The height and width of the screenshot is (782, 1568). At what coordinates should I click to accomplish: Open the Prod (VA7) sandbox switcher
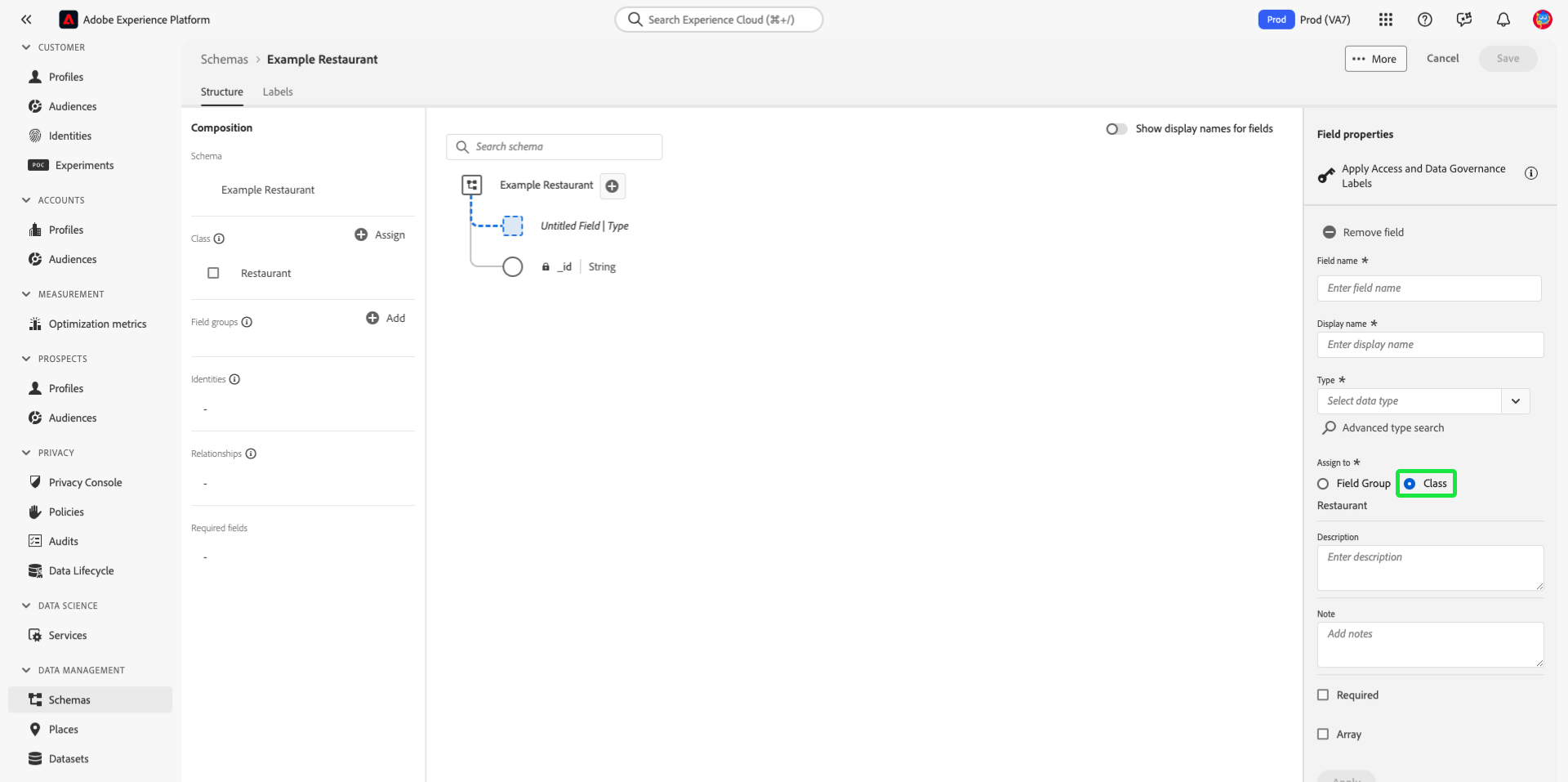1304,20
